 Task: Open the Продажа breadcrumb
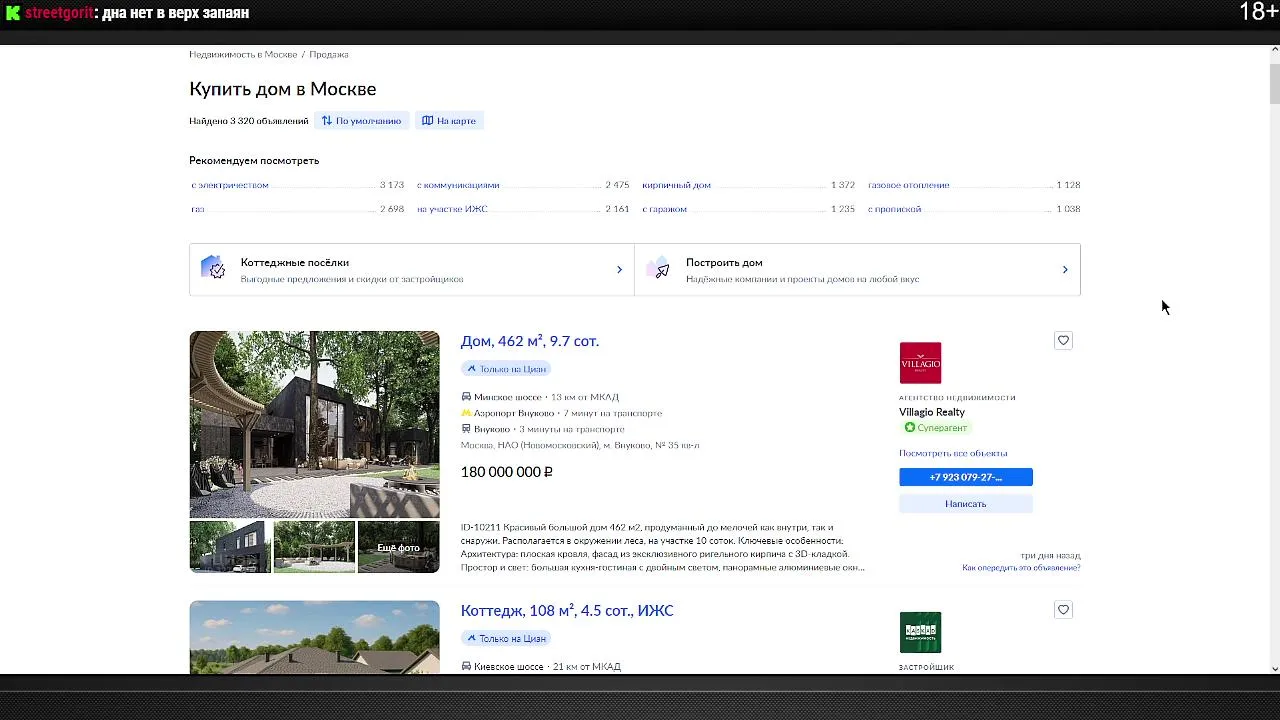coord(329,54)
